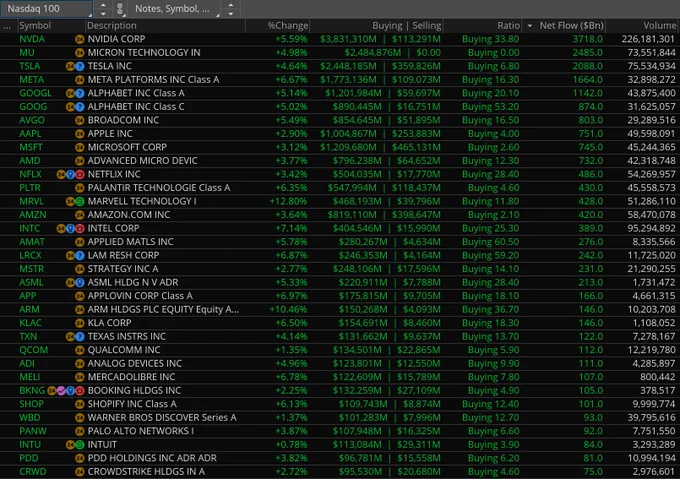Click the blue lightbulb icon on NFLX row

[x=70, y=174]
